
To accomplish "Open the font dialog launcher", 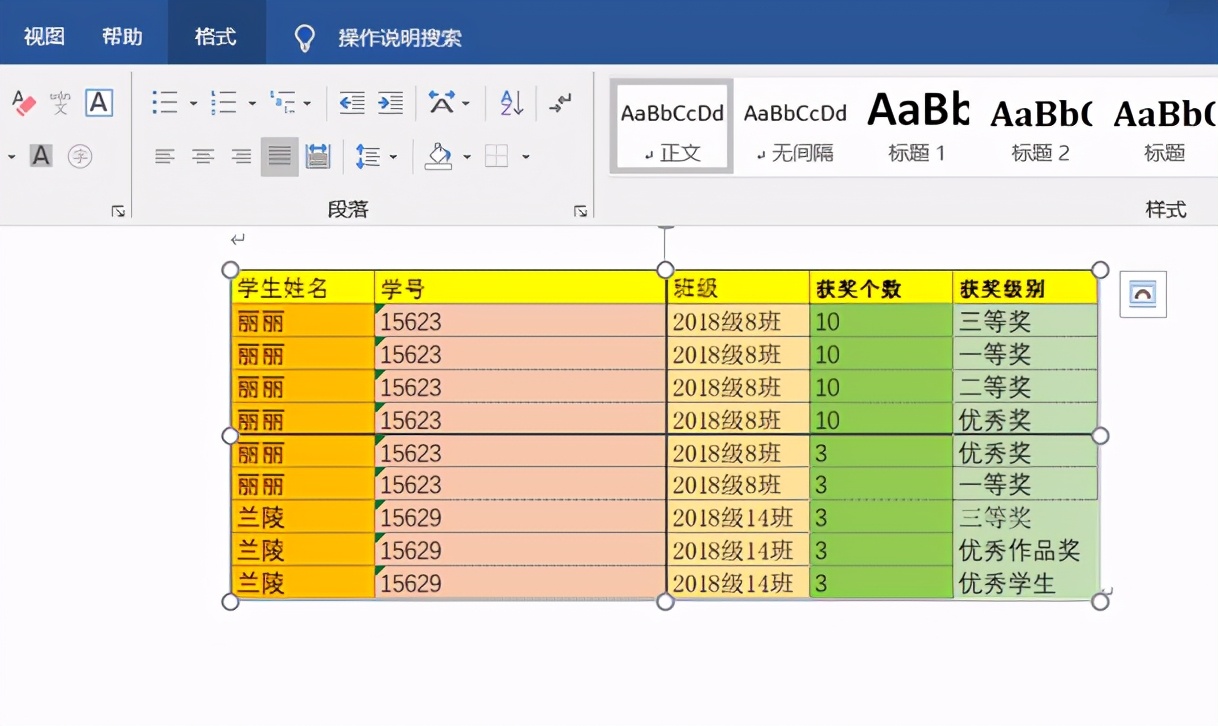I will tap(118, 210).
